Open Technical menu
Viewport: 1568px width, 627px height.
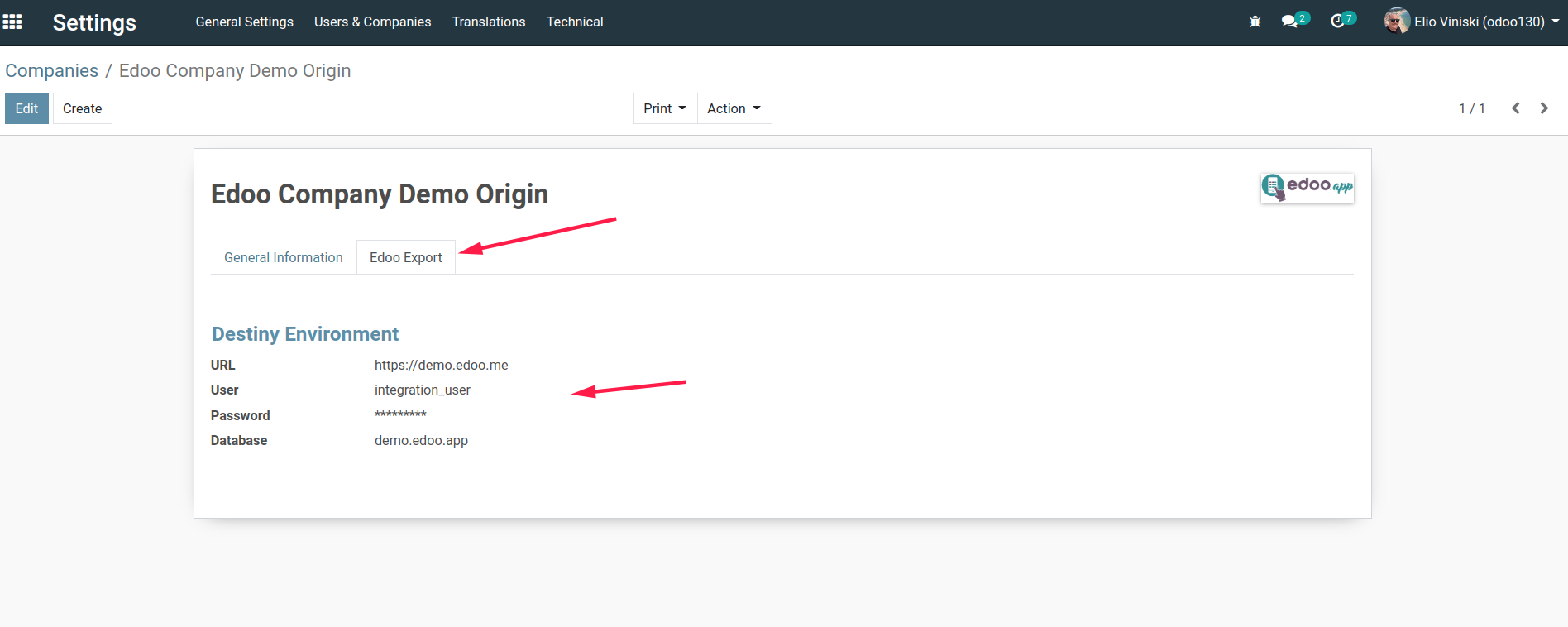coord(575,22)
